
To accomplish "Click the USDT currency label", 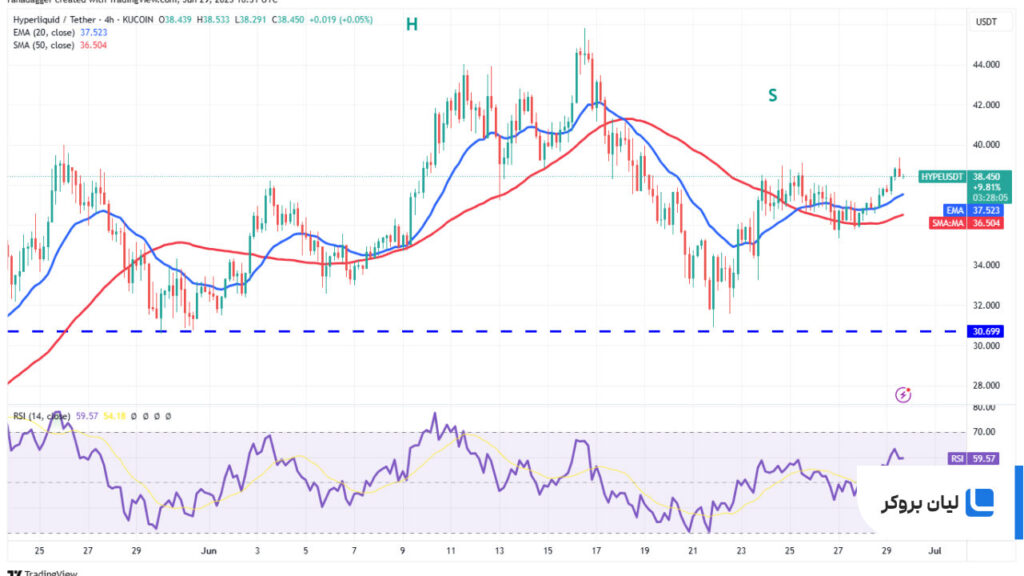I will coord(986,22).
